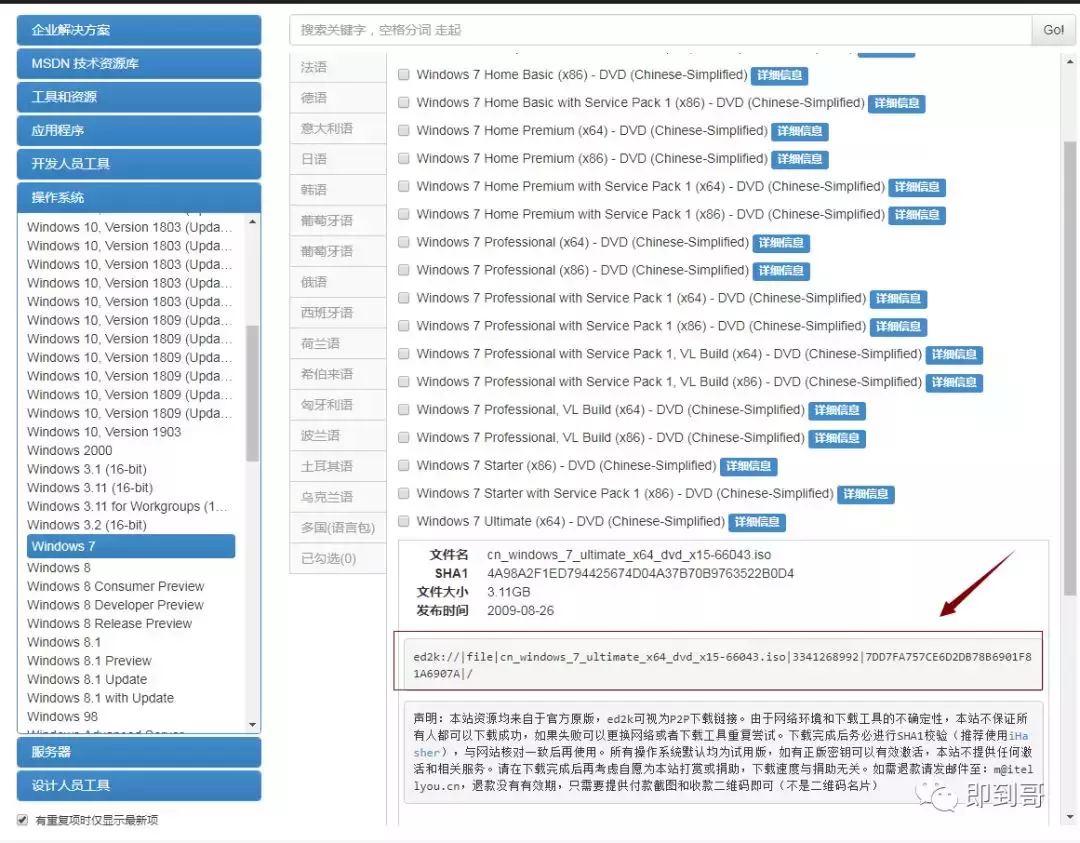Screen dimensions: 1080x843
Task: Show 详细信息 for Professional (x86)
Action: click(780, 271)
